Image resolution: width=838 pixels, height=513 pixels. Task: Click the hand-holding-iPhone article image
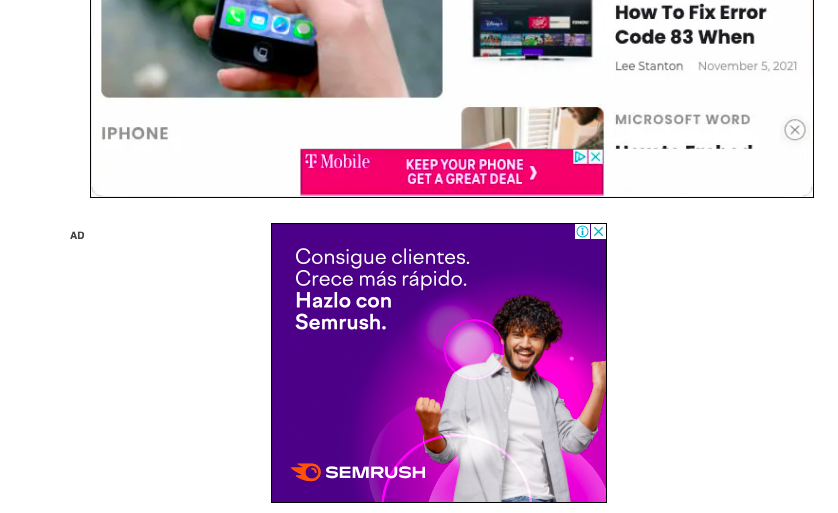click(271, 48)
